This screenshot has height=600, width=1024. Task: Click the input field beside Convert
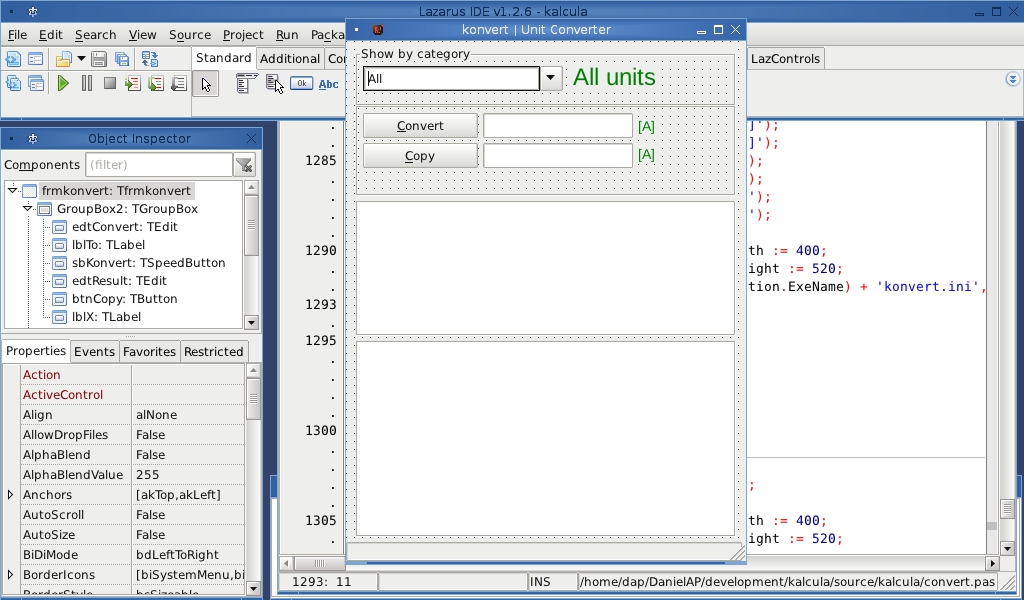click(558, 126)
